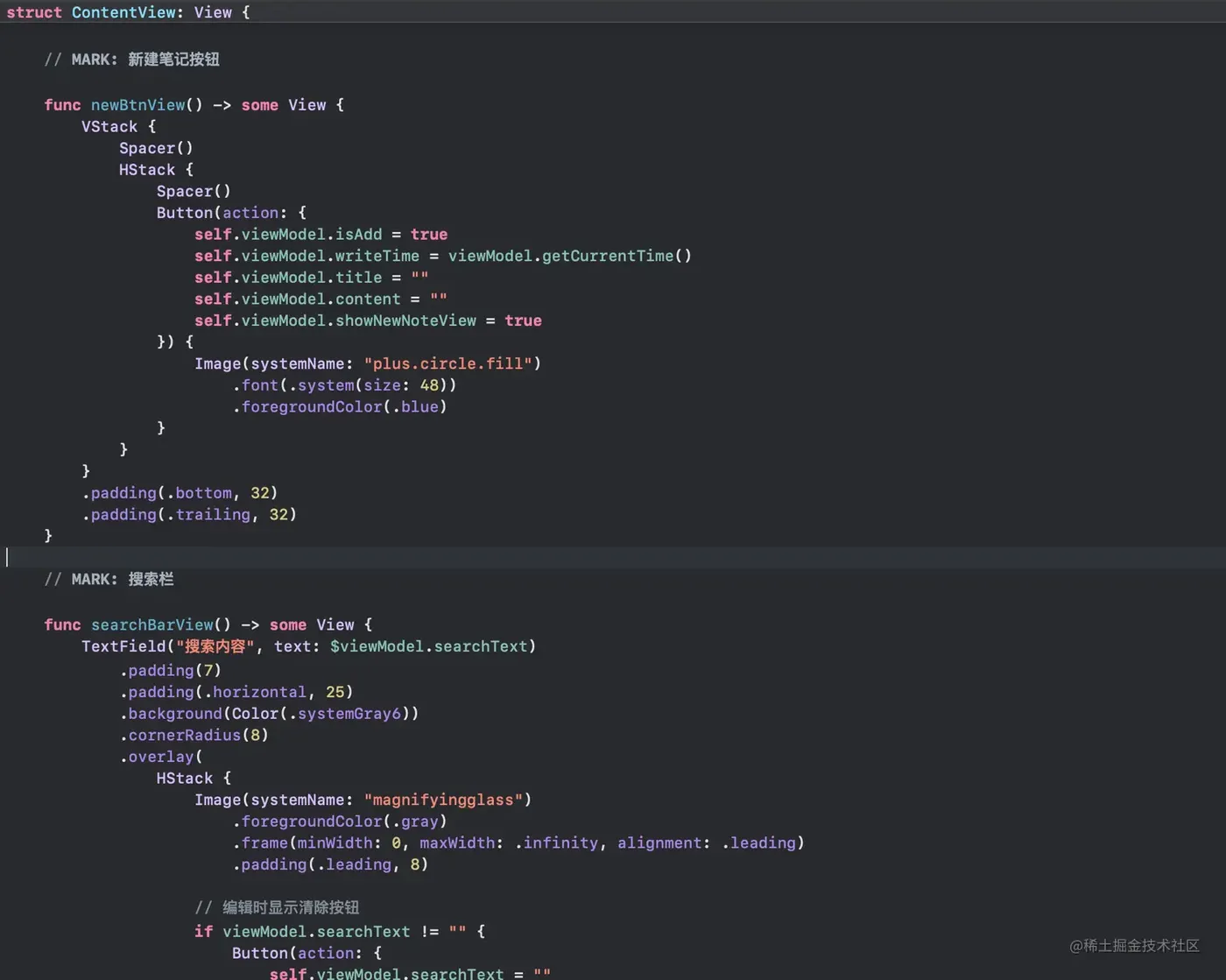
Task: Place cursor on 'VStack {' line
Action: [x=118, y=127]
